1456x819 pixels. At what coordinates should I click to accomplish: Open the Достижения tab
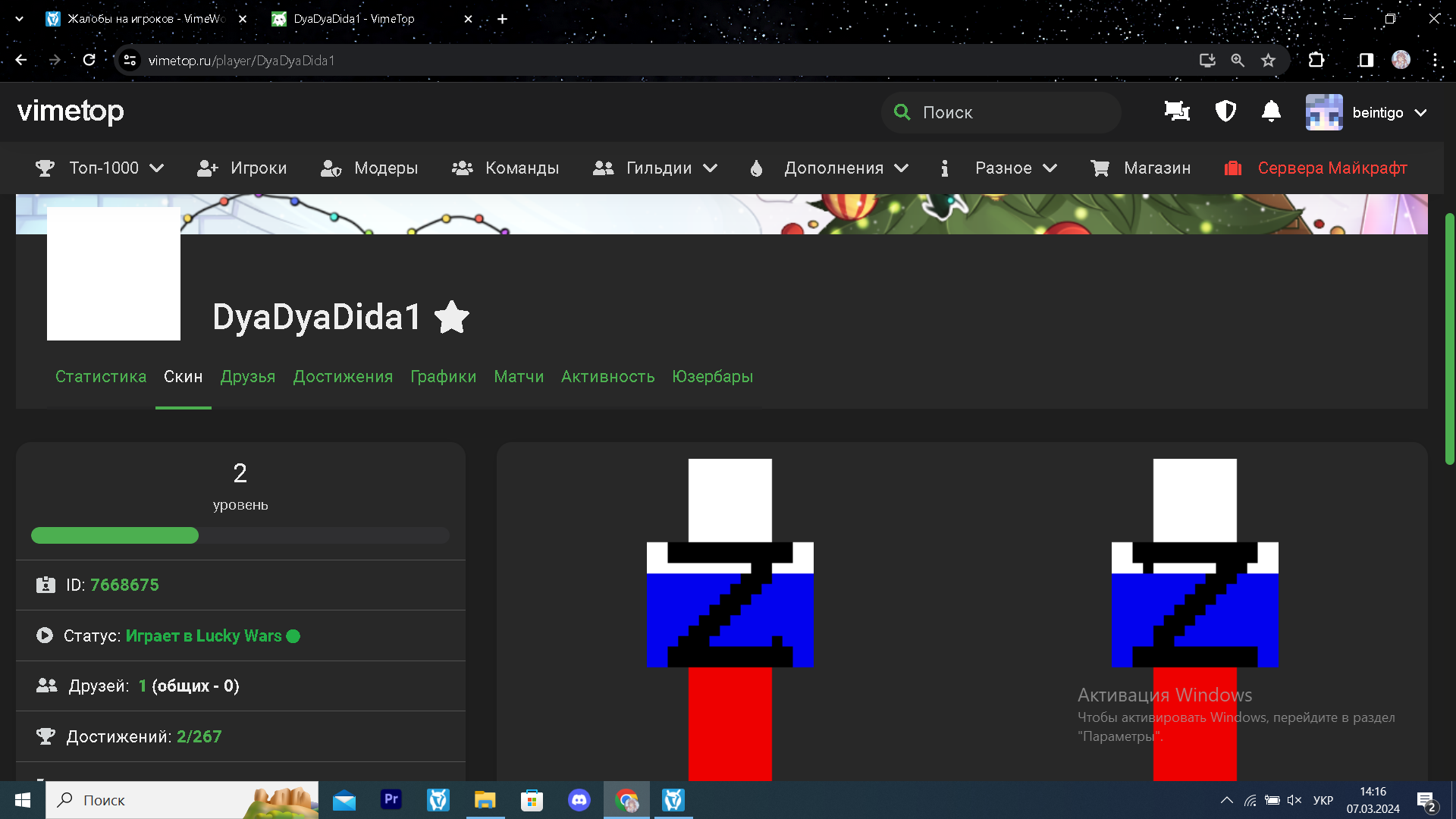[343, 377]
